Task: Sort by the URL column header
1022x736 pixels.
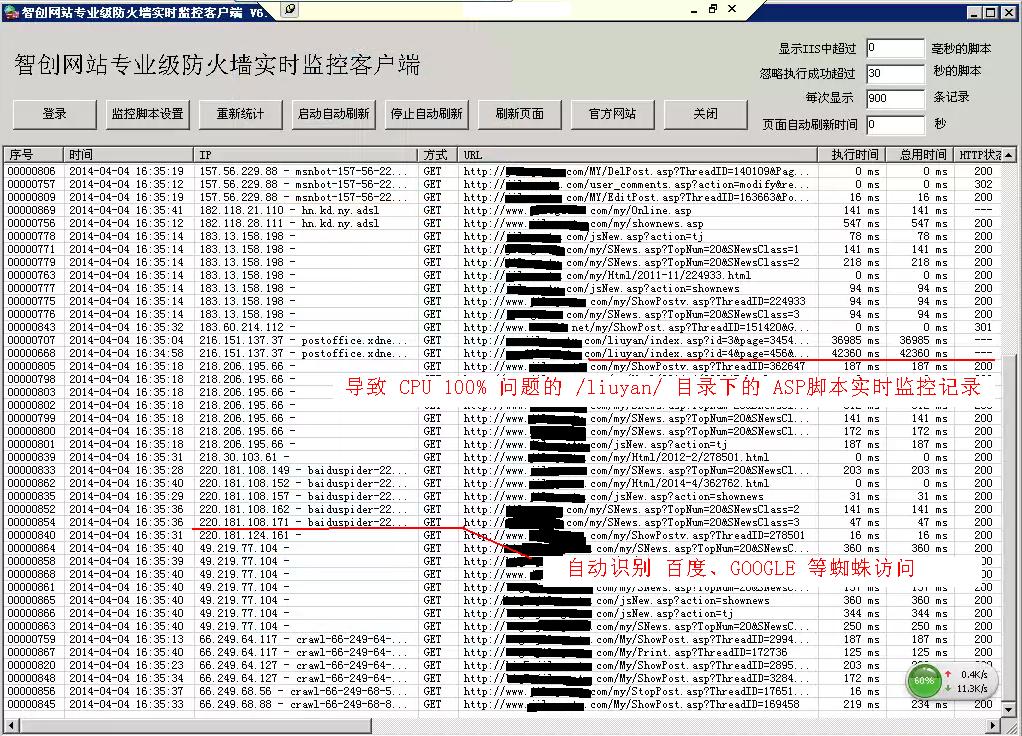Action: (x=638, y=155)
